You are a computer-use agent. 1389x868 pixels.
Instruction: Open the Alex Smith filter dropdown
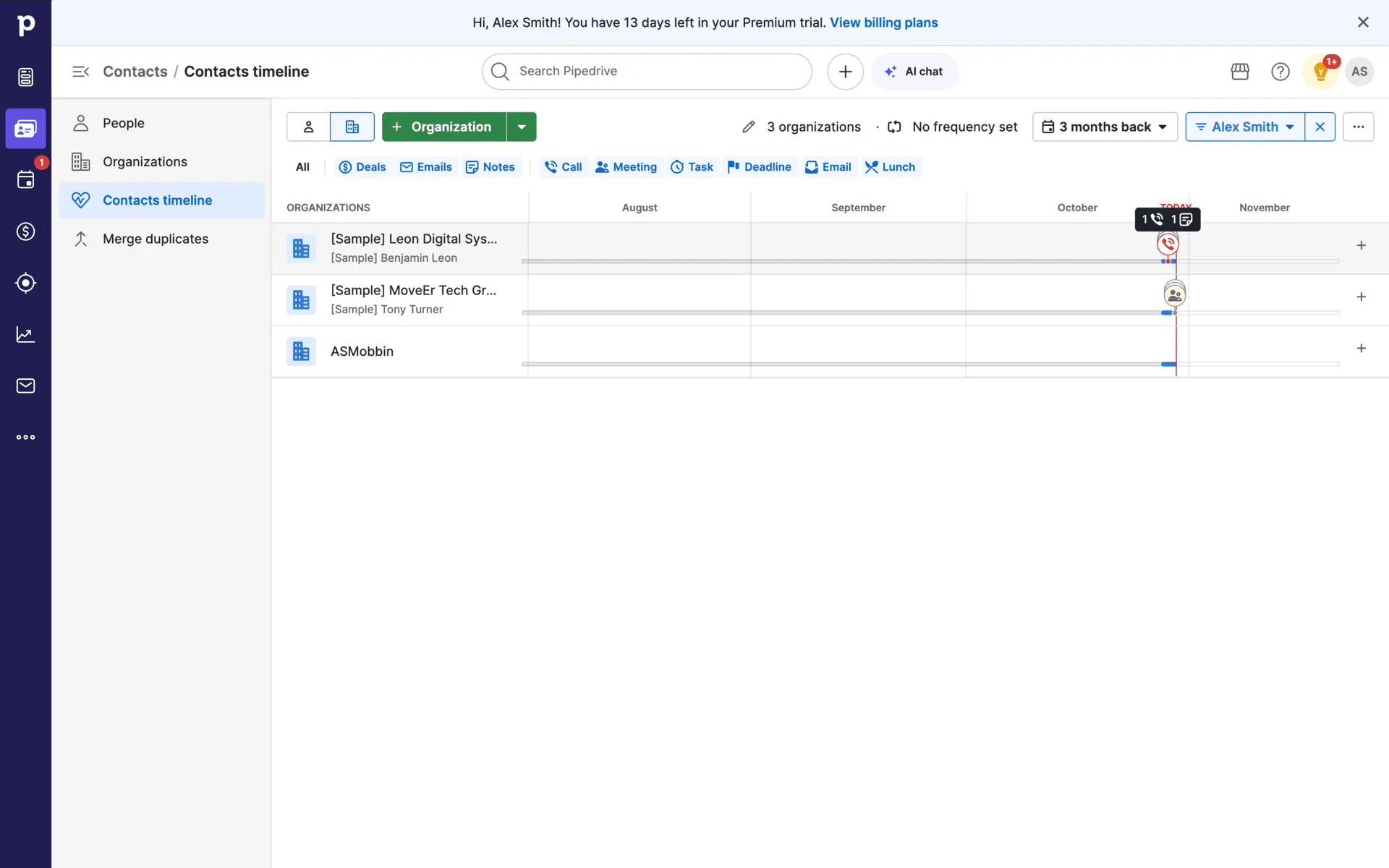click(x=1244, y=127)
